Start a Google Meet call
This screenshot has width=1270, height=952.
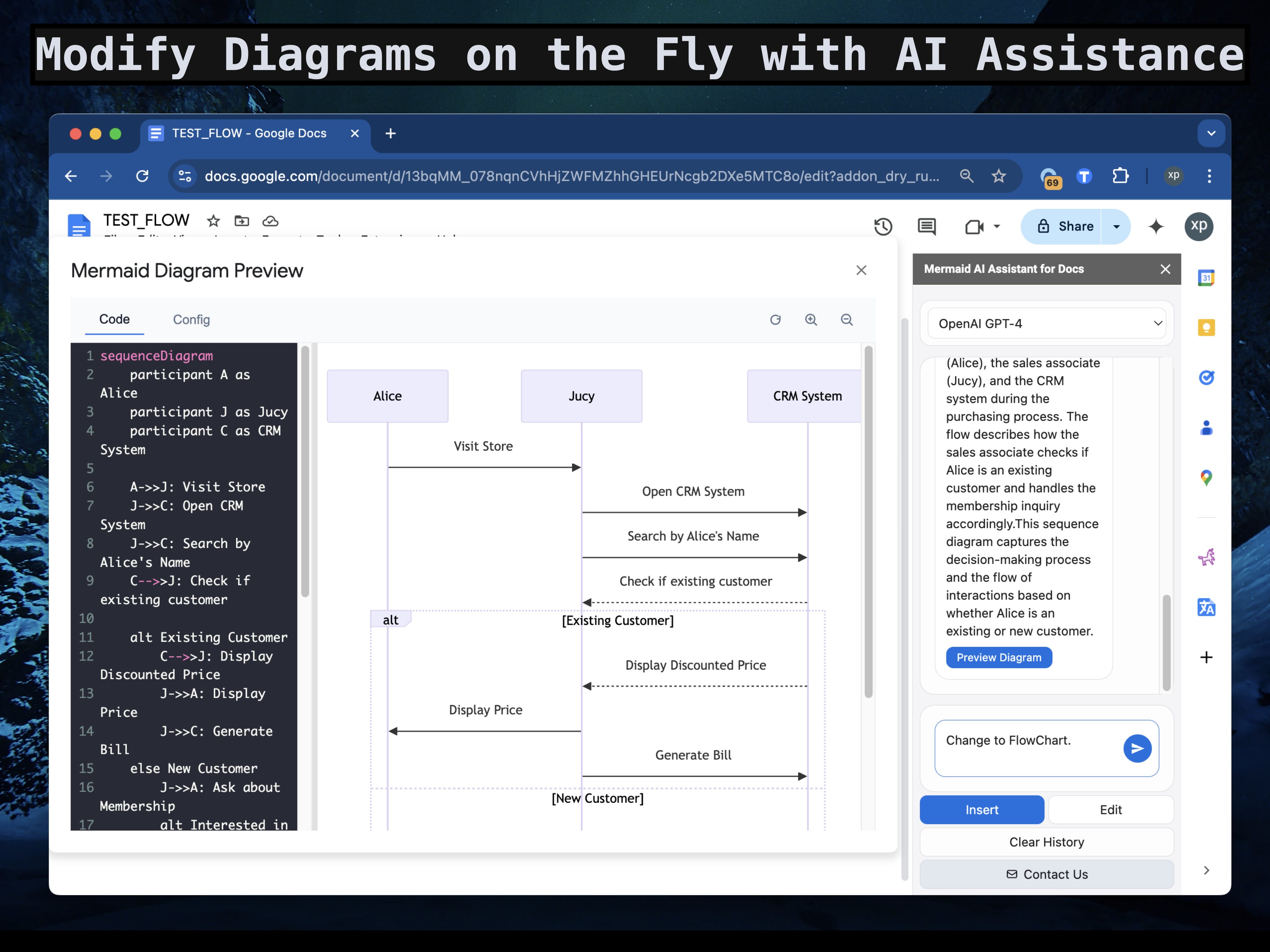tap(974, 226)
